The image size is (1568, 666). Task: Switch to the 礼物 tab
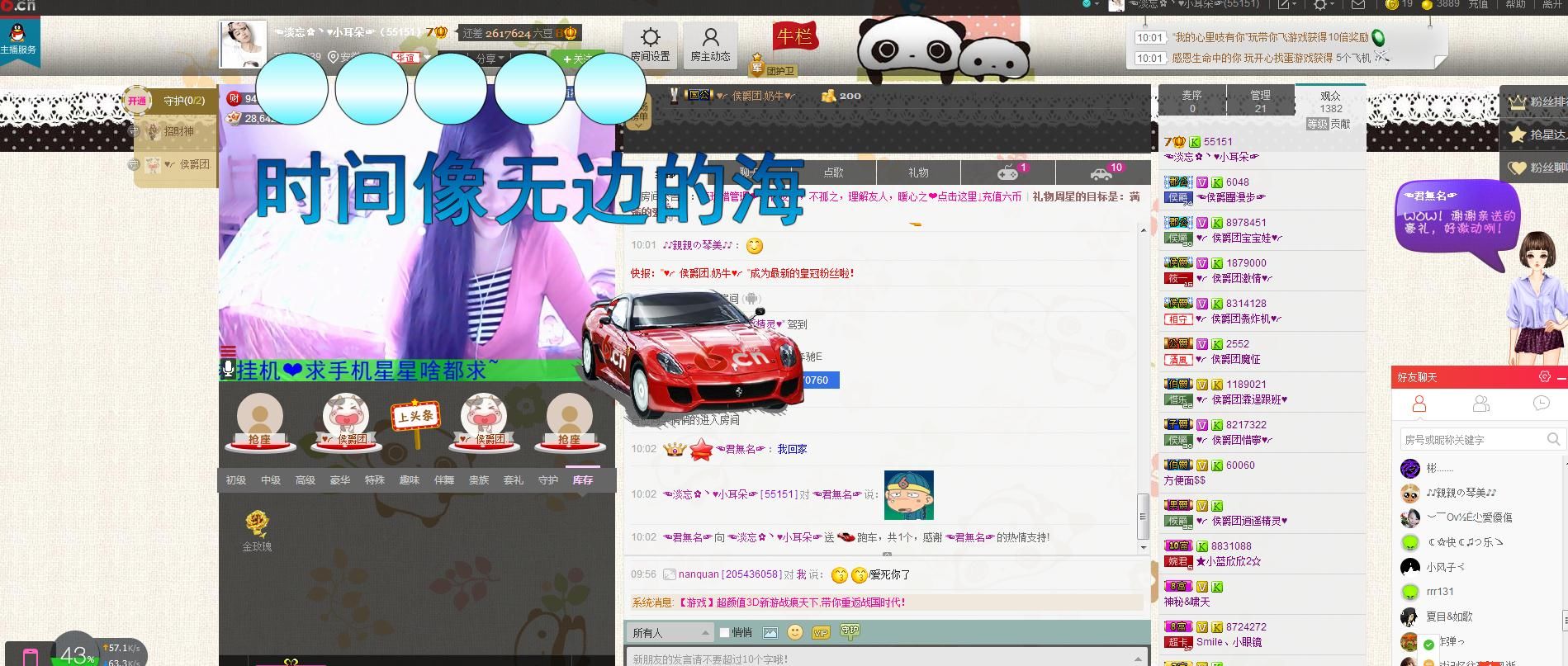tap(918, 172)
